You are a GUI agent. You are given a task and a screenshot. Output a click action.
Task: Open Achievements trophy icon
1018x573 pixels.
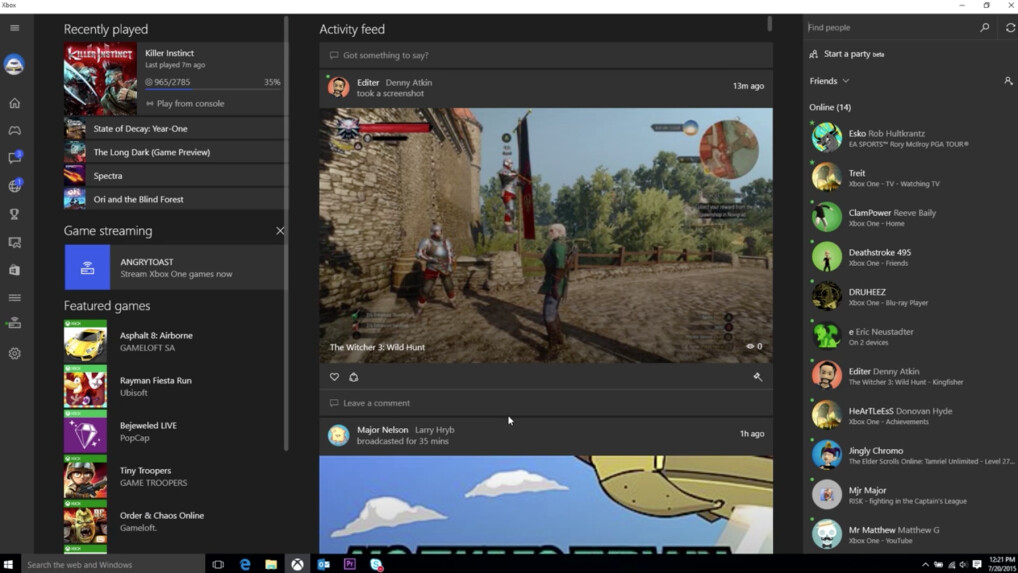[14, 214]
